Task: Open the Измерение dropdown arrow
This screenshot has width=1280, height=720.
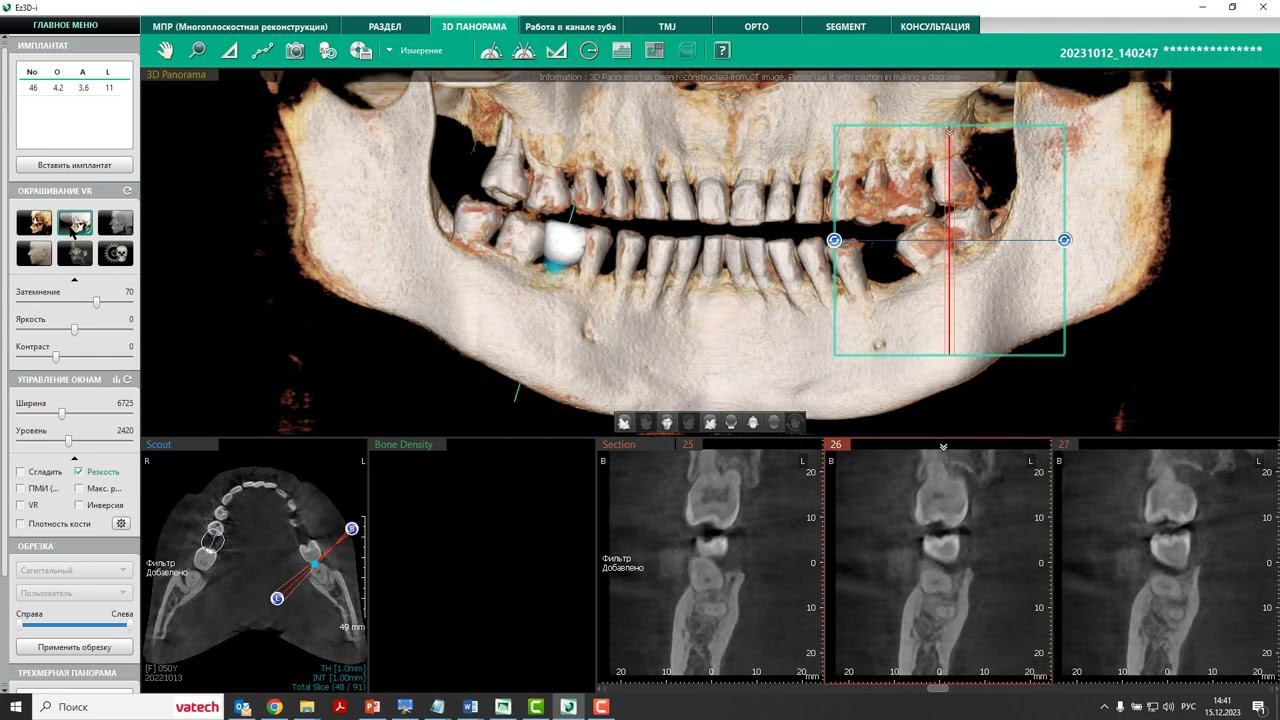Action: point(389,50)
